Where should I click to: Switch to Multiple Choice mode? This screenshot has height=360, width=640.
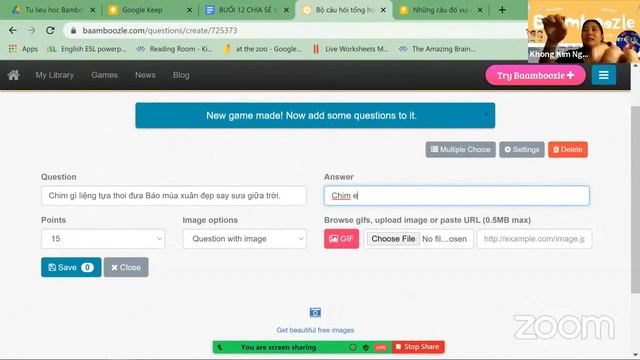pyautogui.click(x=460, y=149)
